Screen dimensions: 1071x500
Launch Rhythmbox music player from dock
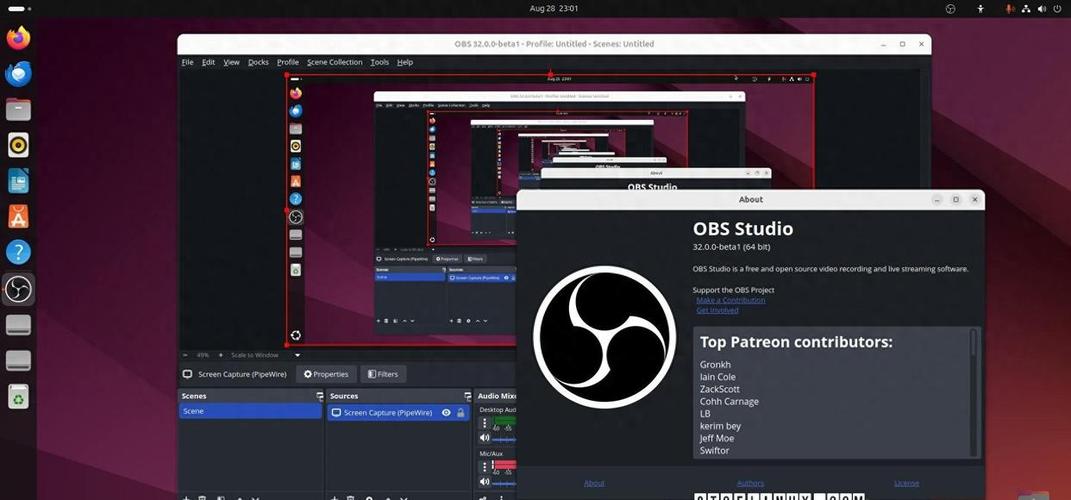(18, 145)
